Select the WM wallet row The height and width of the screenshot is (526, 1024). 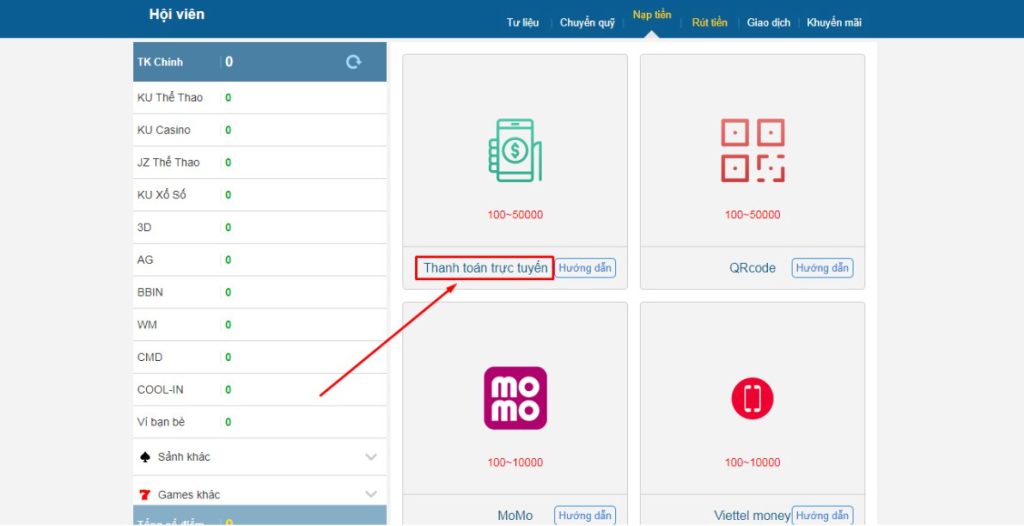(x=260, y=325)
